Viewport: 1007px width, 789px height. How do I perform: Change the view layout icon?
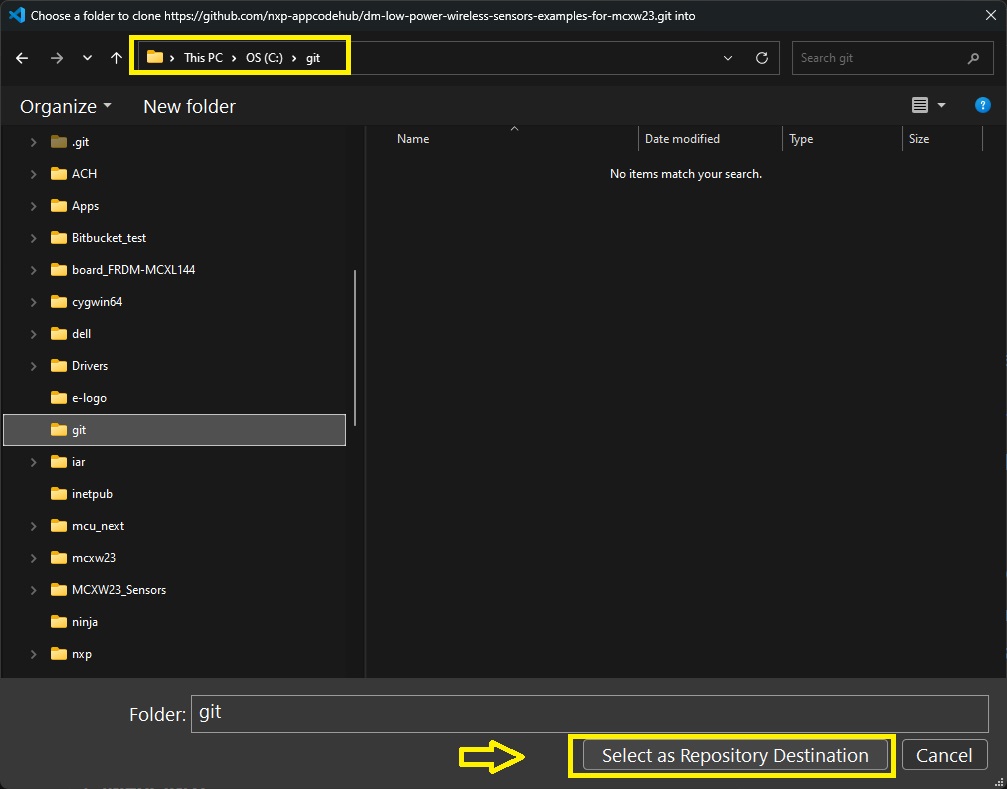tap(920, 106)
